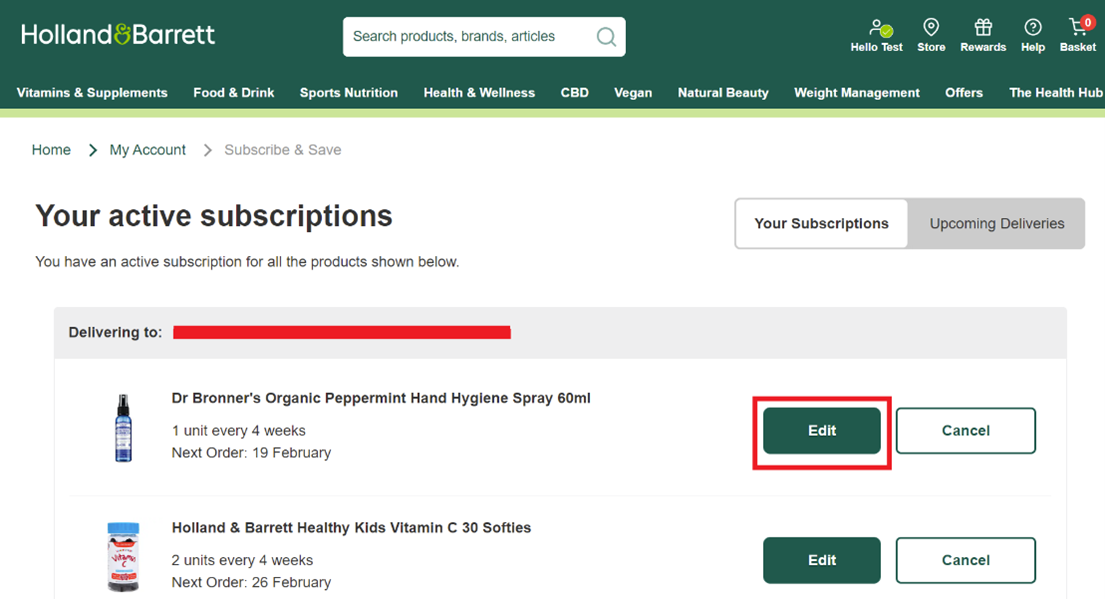Click the Healthy Kids Vitamin C image
This screenshot has height=599, width=1105.
(x=122, y=557)
